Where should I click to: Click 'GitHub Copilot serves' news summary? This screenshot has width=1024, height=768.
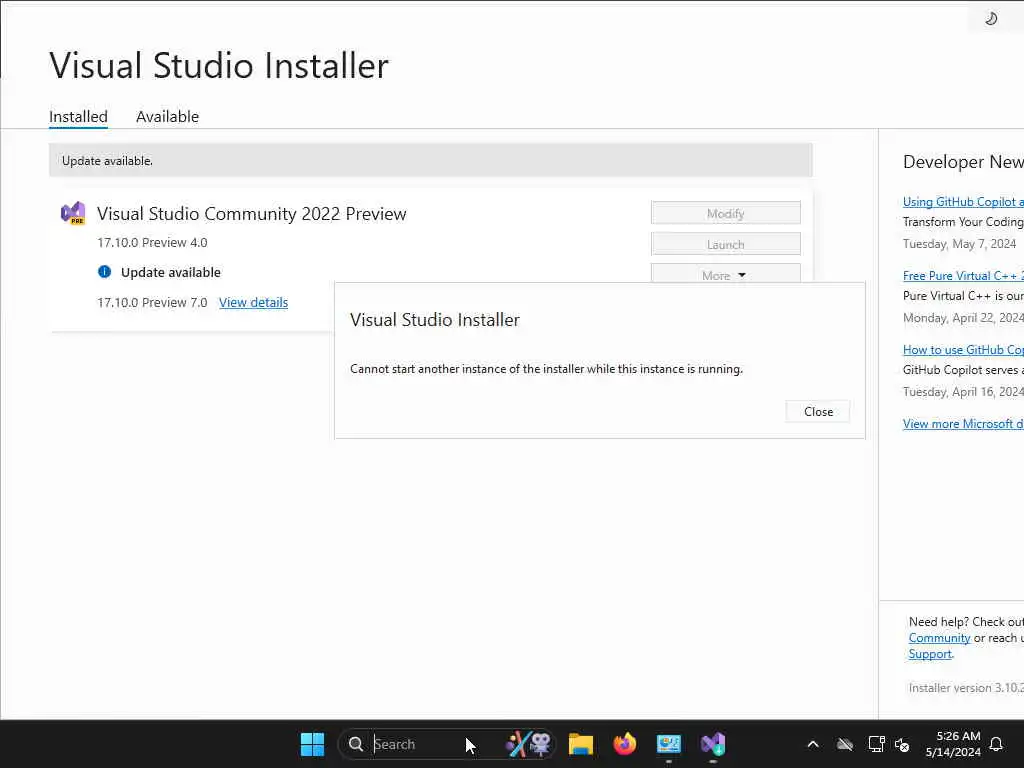[x=963, y=370]
